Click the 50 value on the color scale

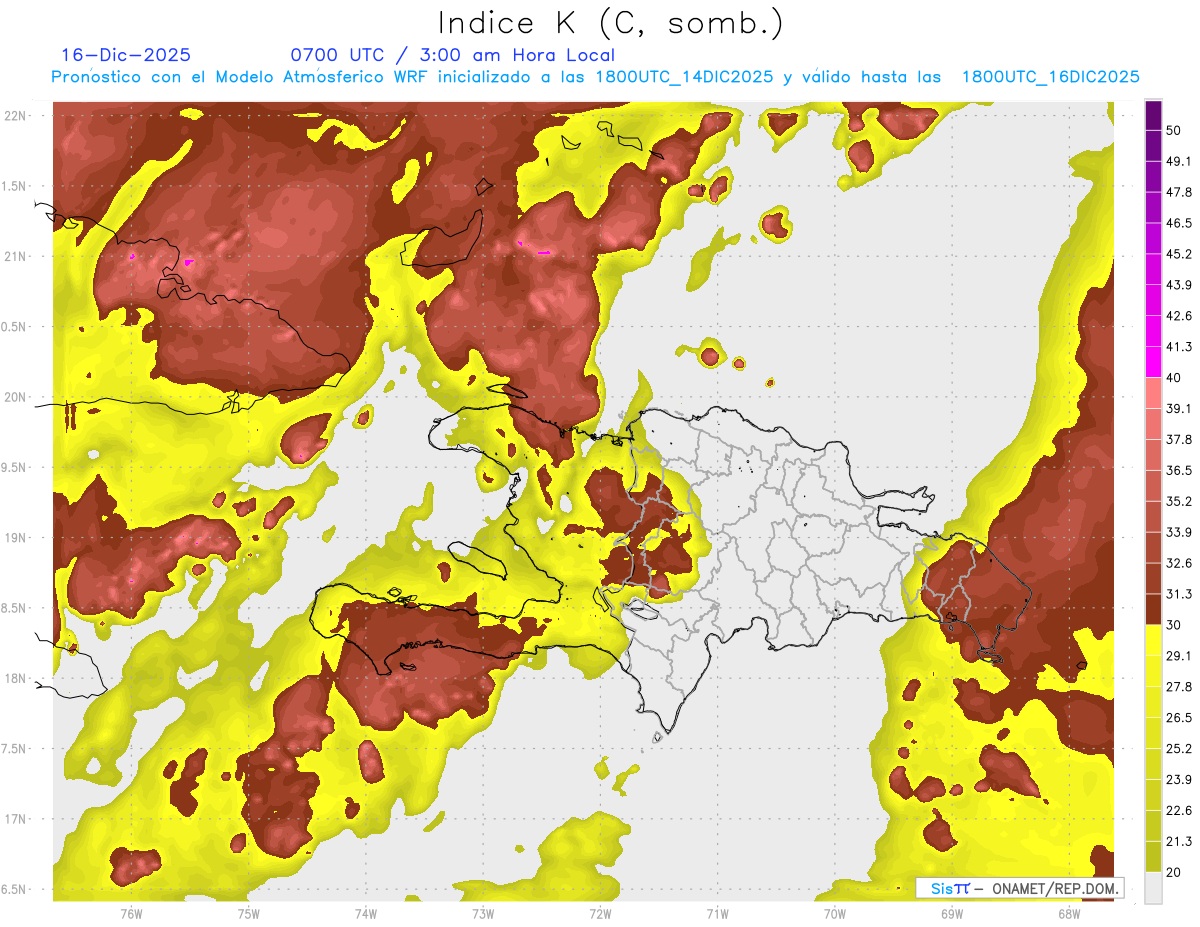1175,130
